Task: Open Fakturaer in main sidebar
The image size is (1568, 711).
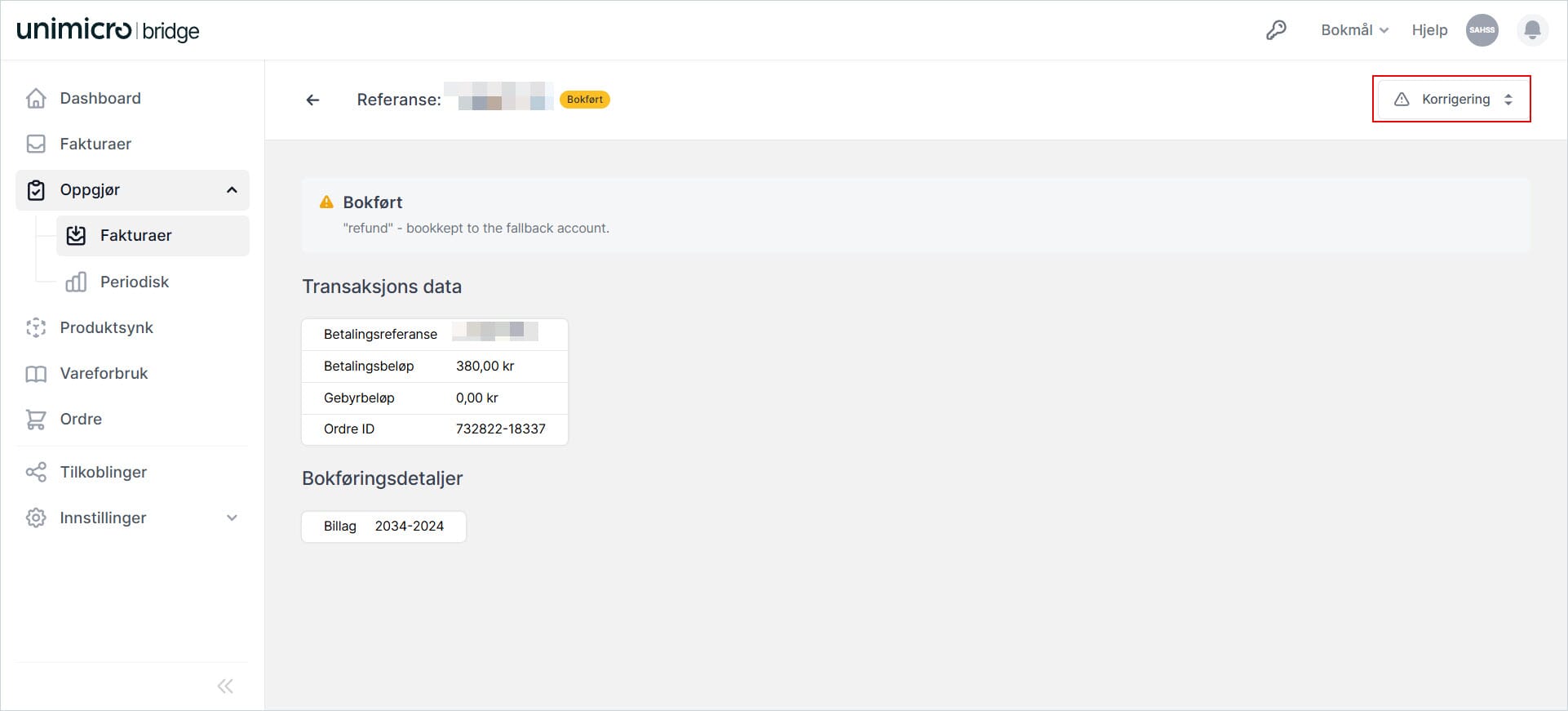Action: click(95, 144)
